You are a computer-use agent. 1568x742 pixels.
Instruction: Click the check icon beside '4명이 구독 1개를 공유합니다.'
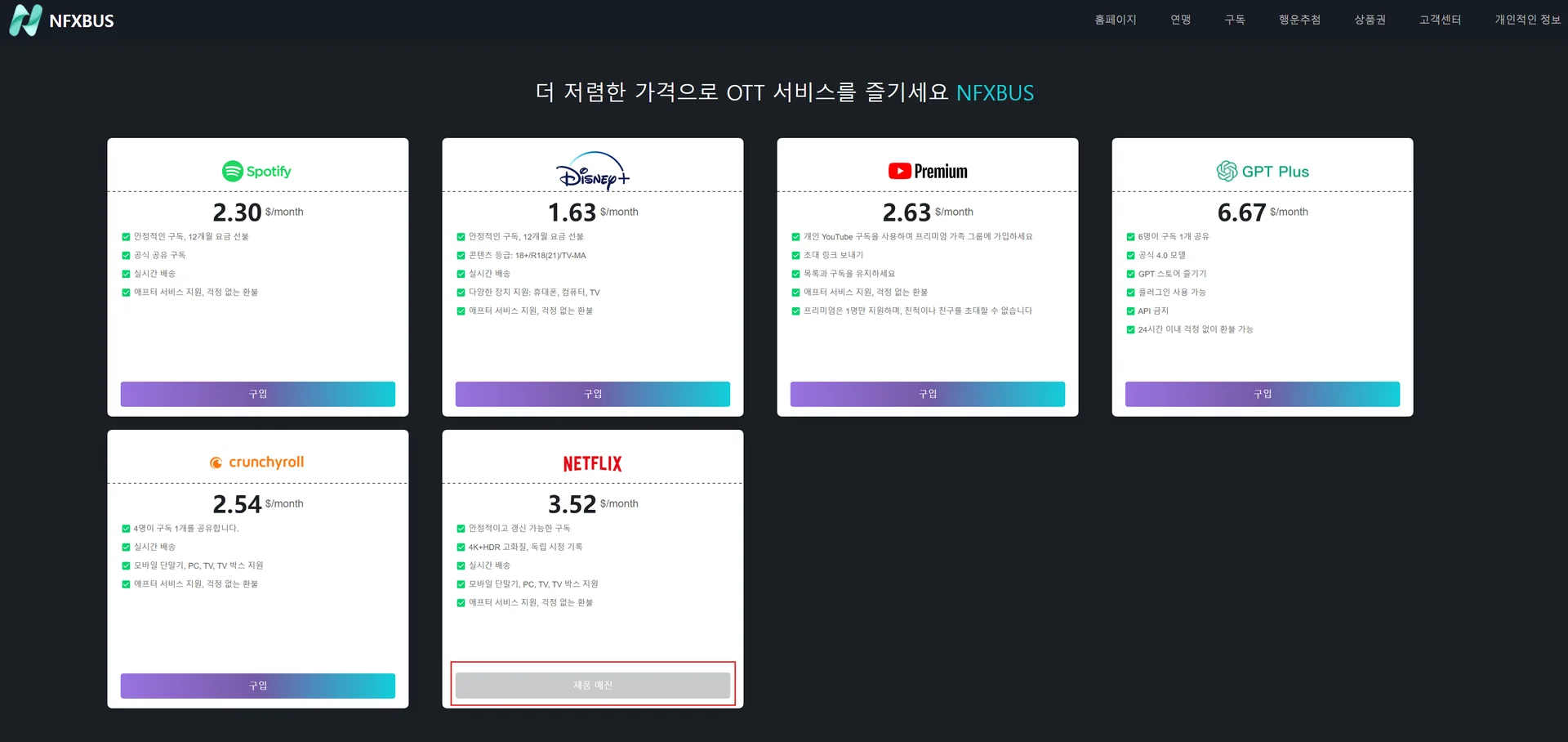click(x=126, y=529)
